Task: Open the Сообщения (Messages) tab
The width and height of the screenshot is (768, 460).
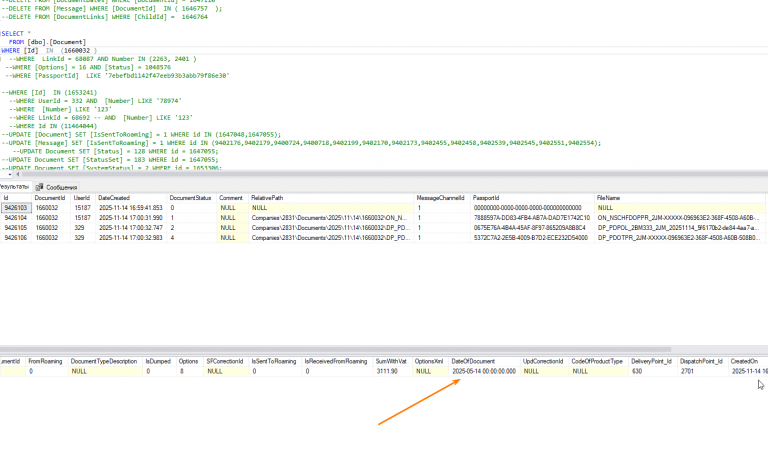Action: (56, 187)
